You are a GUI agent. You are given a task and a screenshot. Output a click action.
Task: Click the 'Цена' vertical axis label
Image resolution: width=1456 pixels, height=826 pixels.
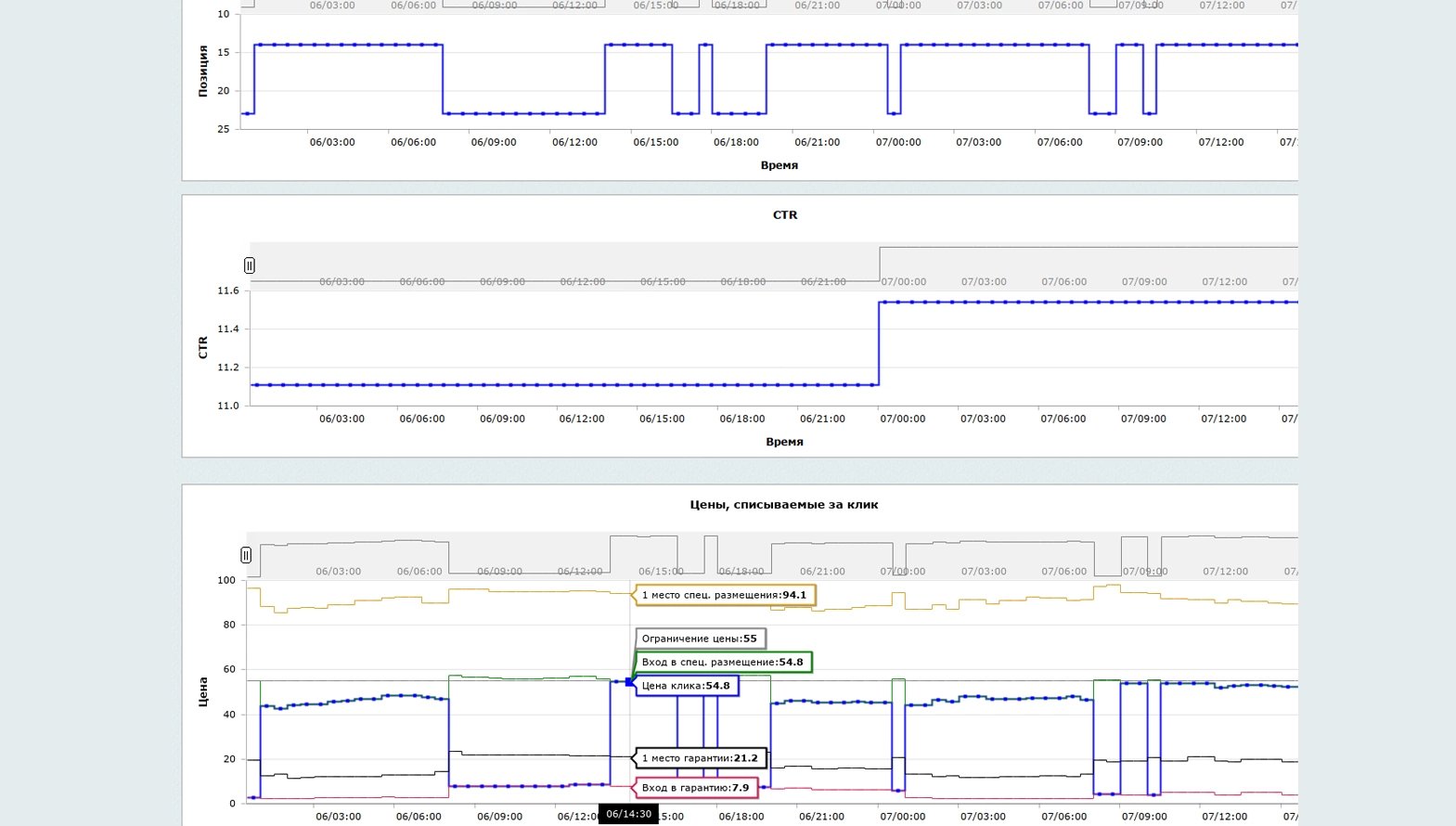(x=203, y=691)
